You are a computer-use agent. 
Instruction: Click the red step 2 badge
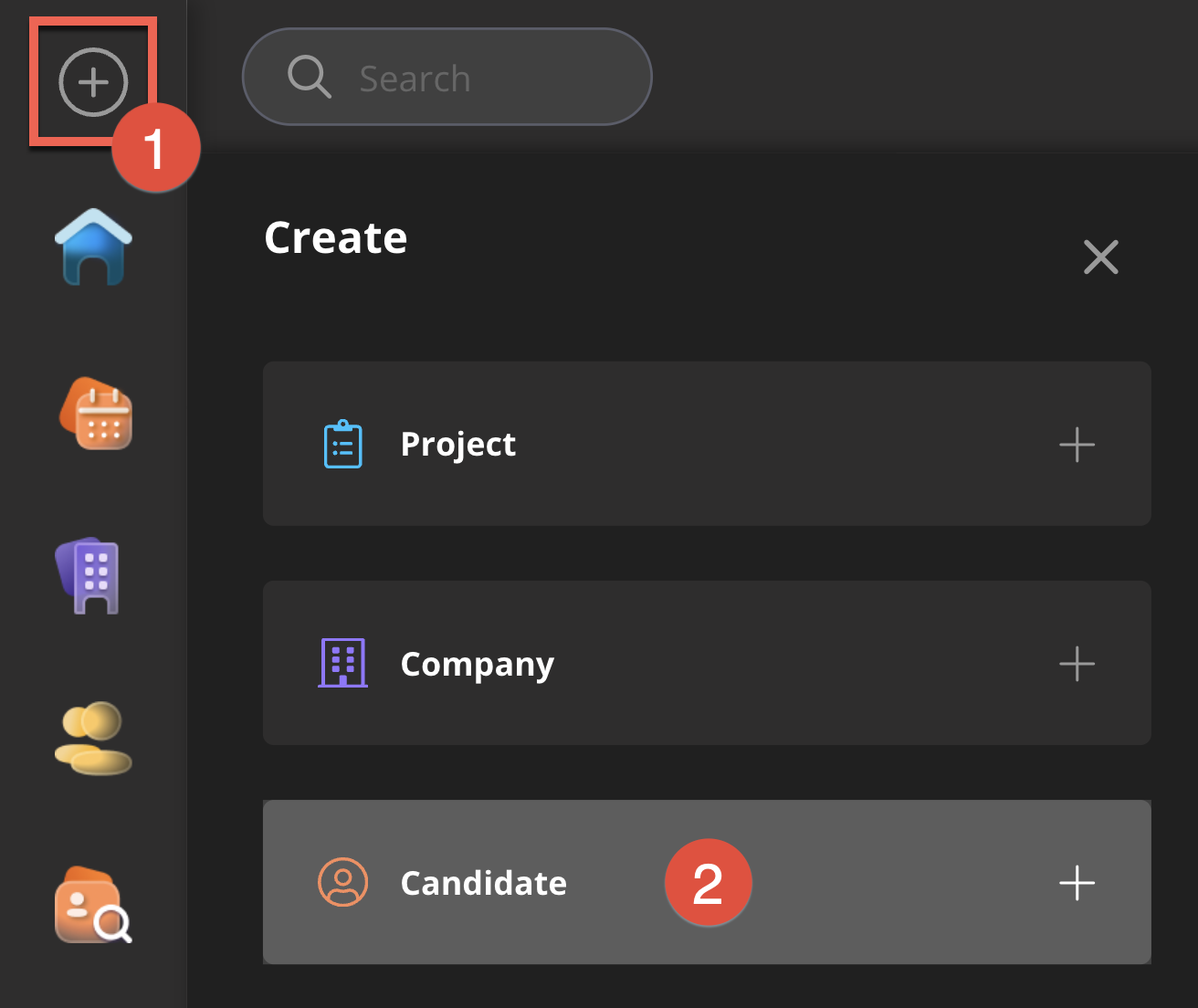(x=708, y=883)
